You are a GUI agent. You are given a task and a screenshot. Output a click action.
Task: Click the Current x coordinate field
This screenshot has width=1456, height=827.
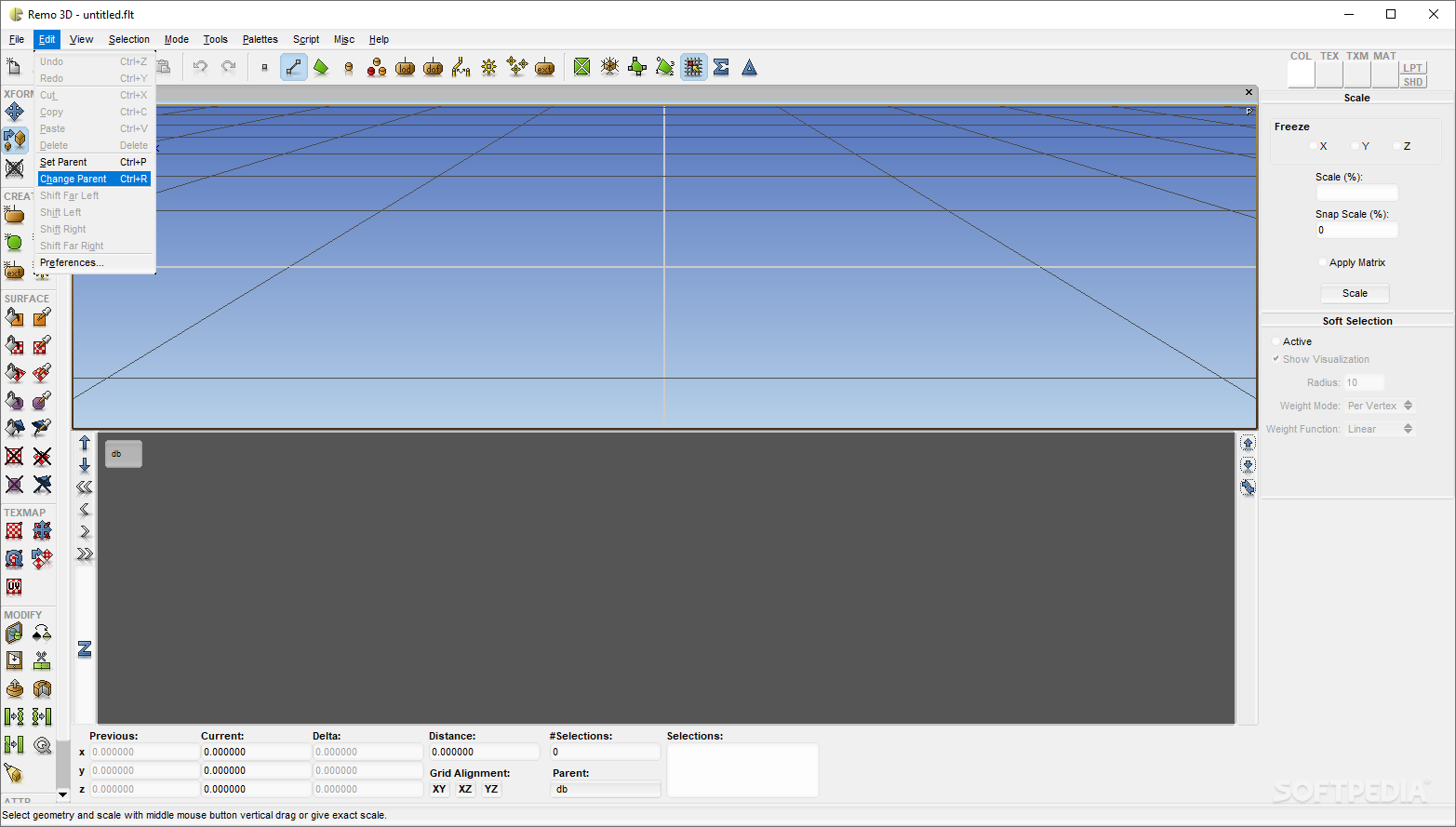point(256,752)
